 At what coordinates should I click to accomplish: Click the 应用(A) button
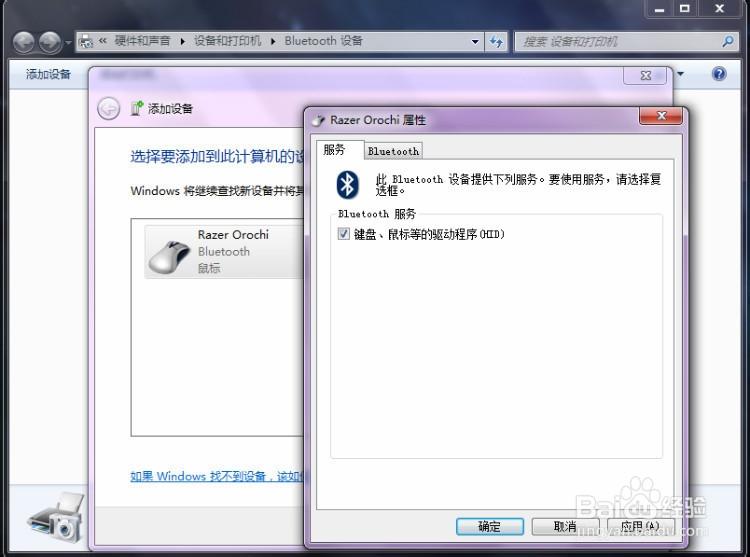(640, 526)
